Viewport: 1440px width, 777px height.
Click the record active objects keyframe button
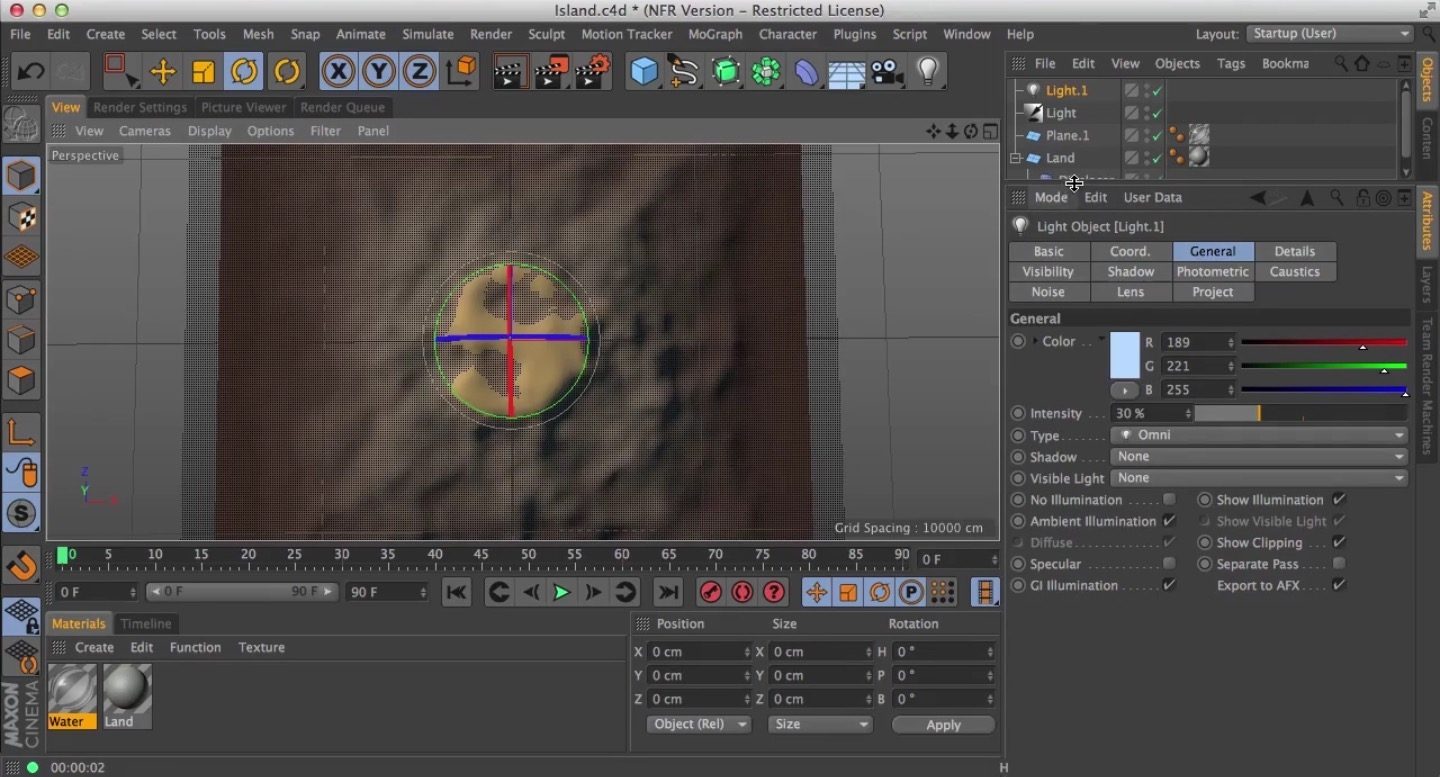(x=711, y=592)
